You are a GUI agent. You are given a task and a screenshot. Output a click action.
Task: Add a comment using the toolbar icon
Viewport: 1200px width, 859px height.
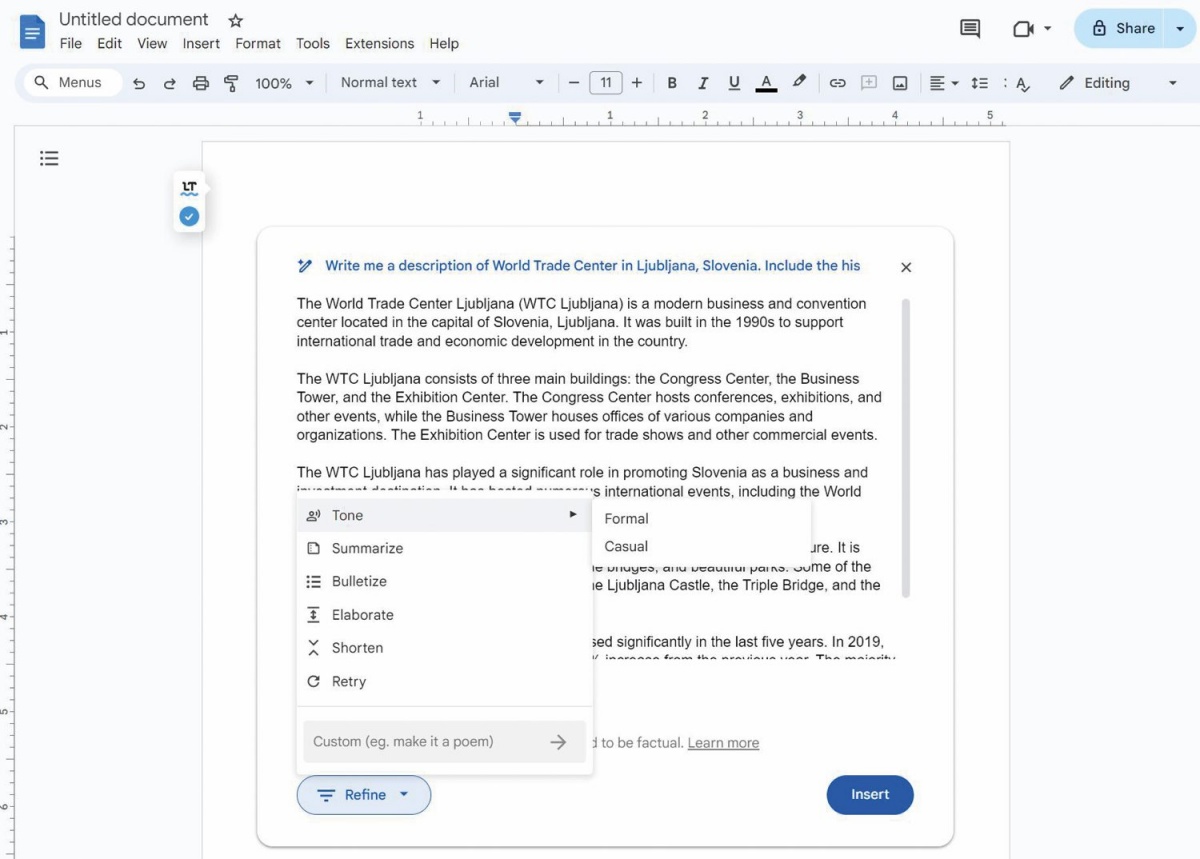click(869, 83)
